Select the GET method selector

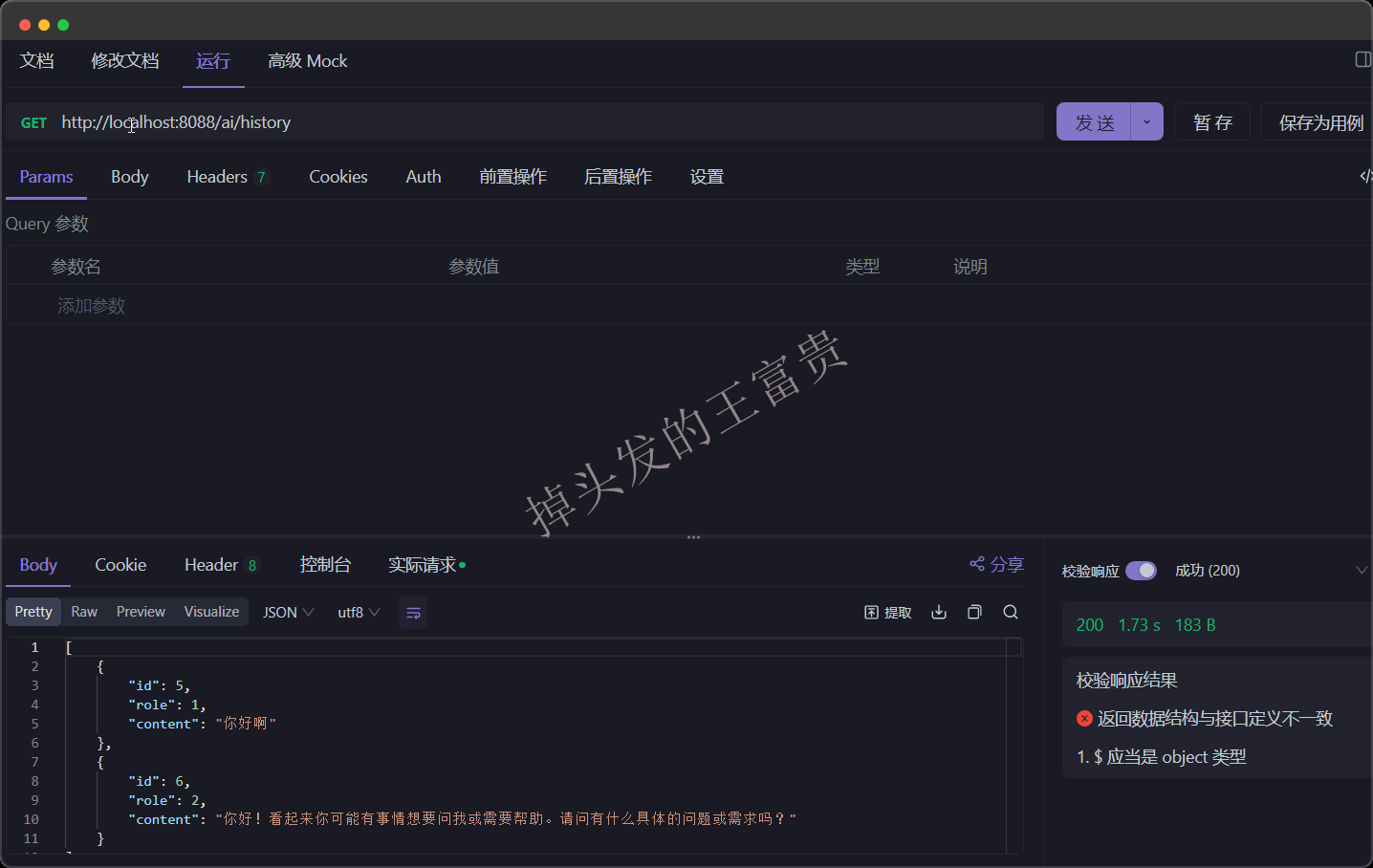[x=33, y=123]
